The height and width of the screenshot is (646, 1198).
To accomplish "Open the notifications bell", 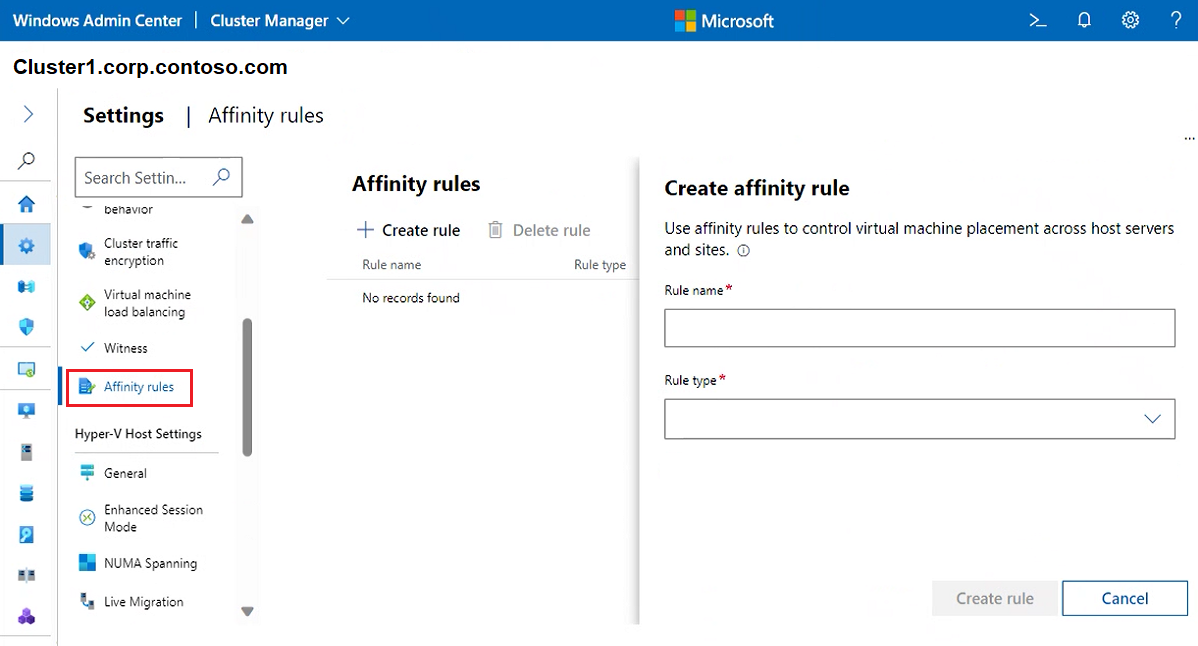I will pos(1084,20).
